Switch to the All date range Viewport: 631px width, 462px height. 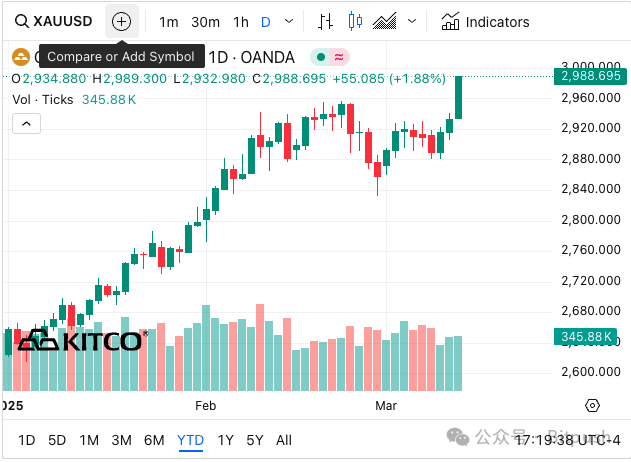284,440
